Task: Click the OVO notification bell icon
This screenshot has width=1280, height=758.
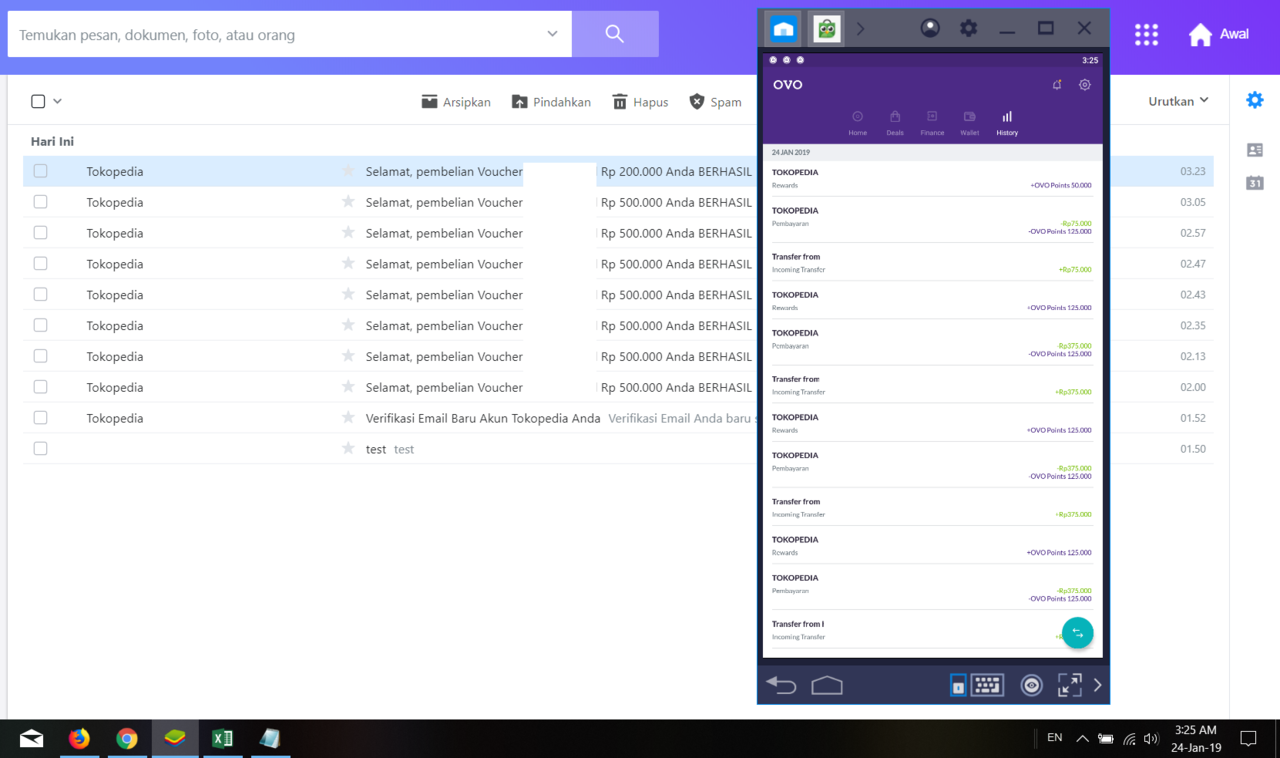Action: coord(1057,85)
